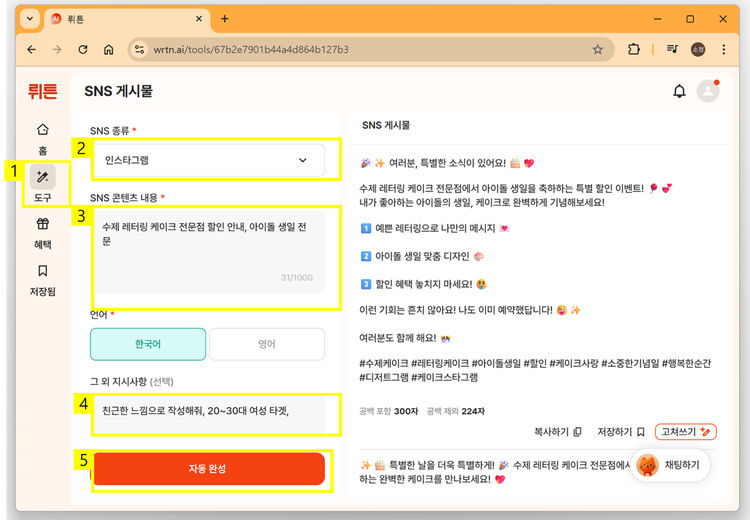750x520 pixels.
Task: Click the browser home icon
Action: click(x=109, y=49)
